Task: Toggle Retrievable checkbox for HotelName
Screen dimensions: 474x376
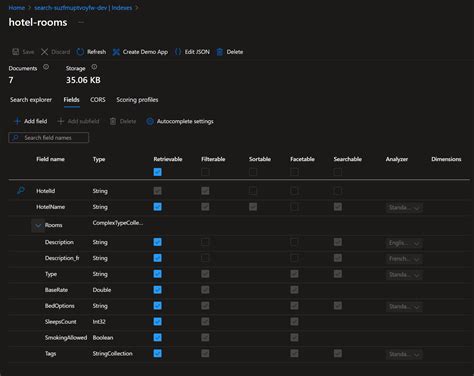Action: 158,207
